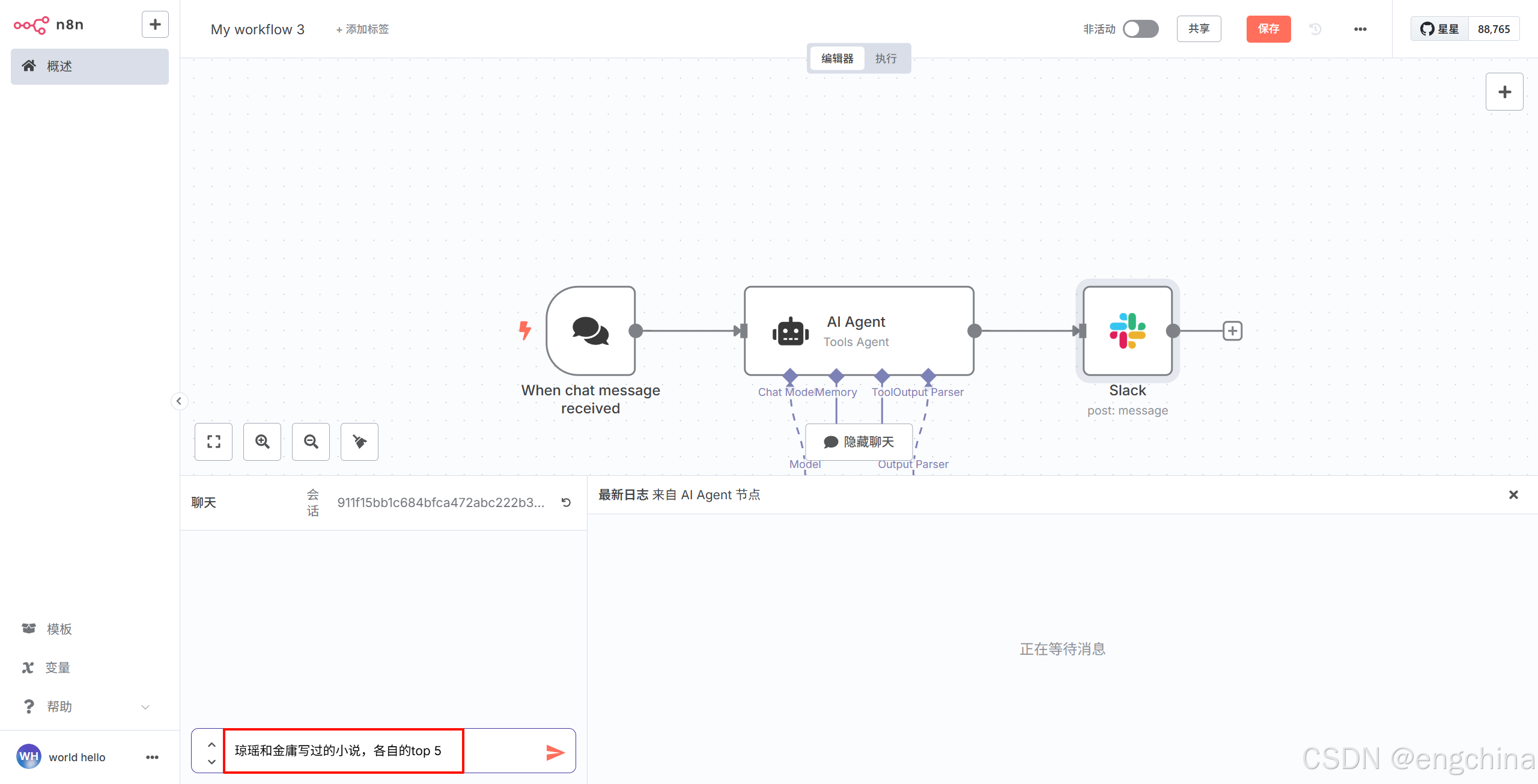Image resolution: width=1538 pixels, height=784 pixels.
Task: Toggle the workflow active switch
Action: [1140, 29]
